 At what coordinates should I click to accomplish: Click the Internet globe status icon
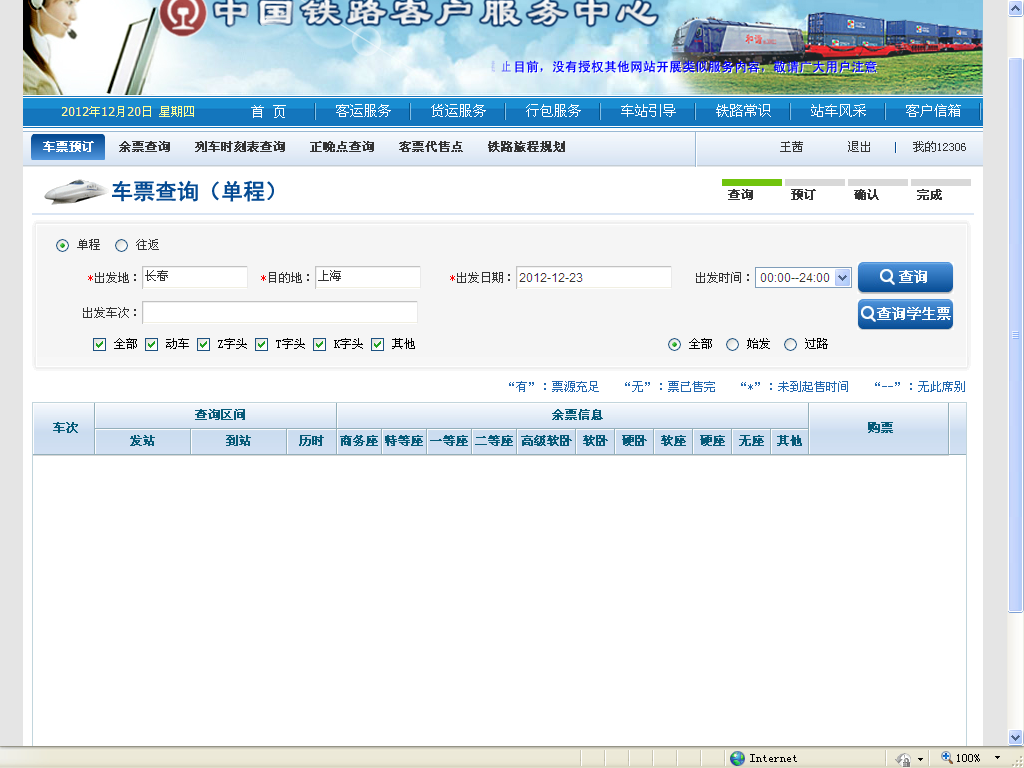pyautogui.click(x=737, y=758)
